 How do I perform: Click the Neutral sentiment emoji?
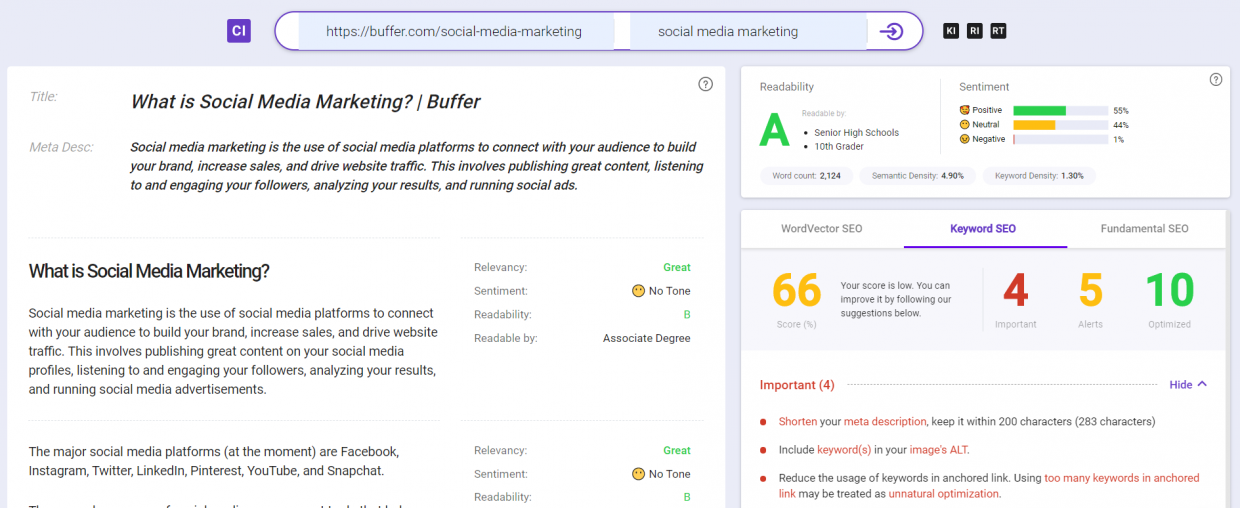965,125
